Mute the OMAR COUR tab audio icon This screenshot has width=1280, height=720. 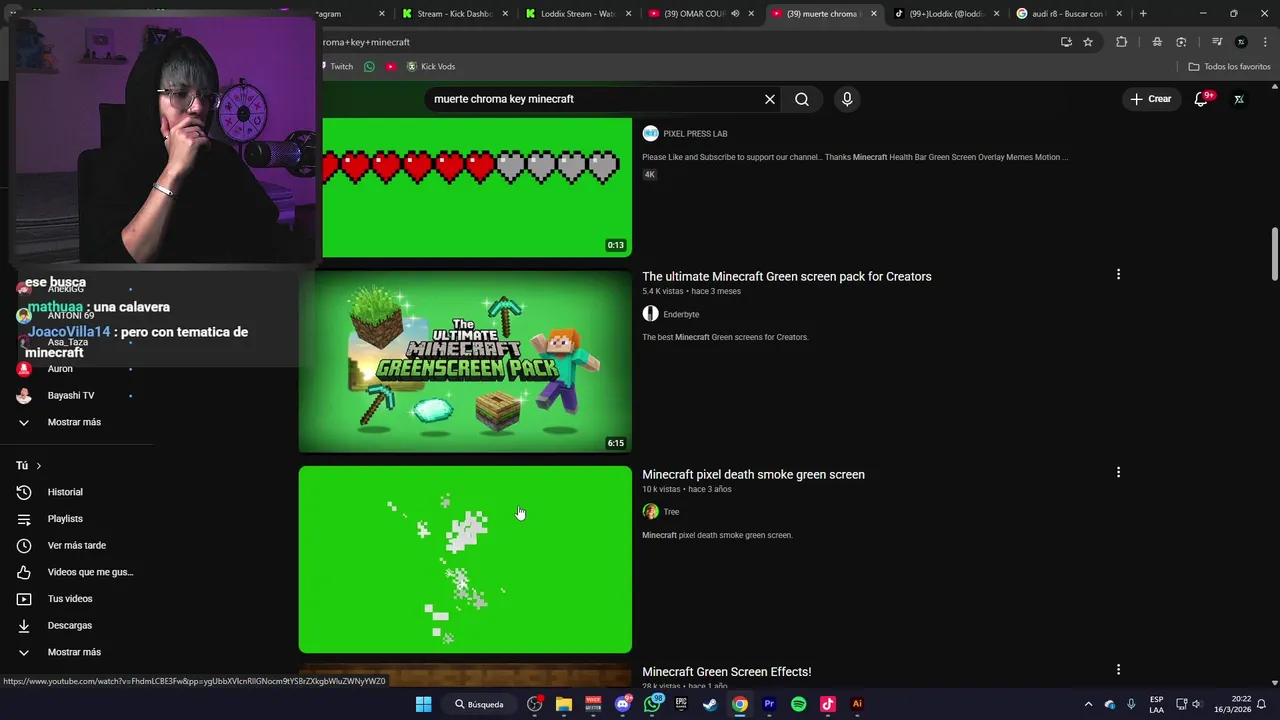click(735, 14)
